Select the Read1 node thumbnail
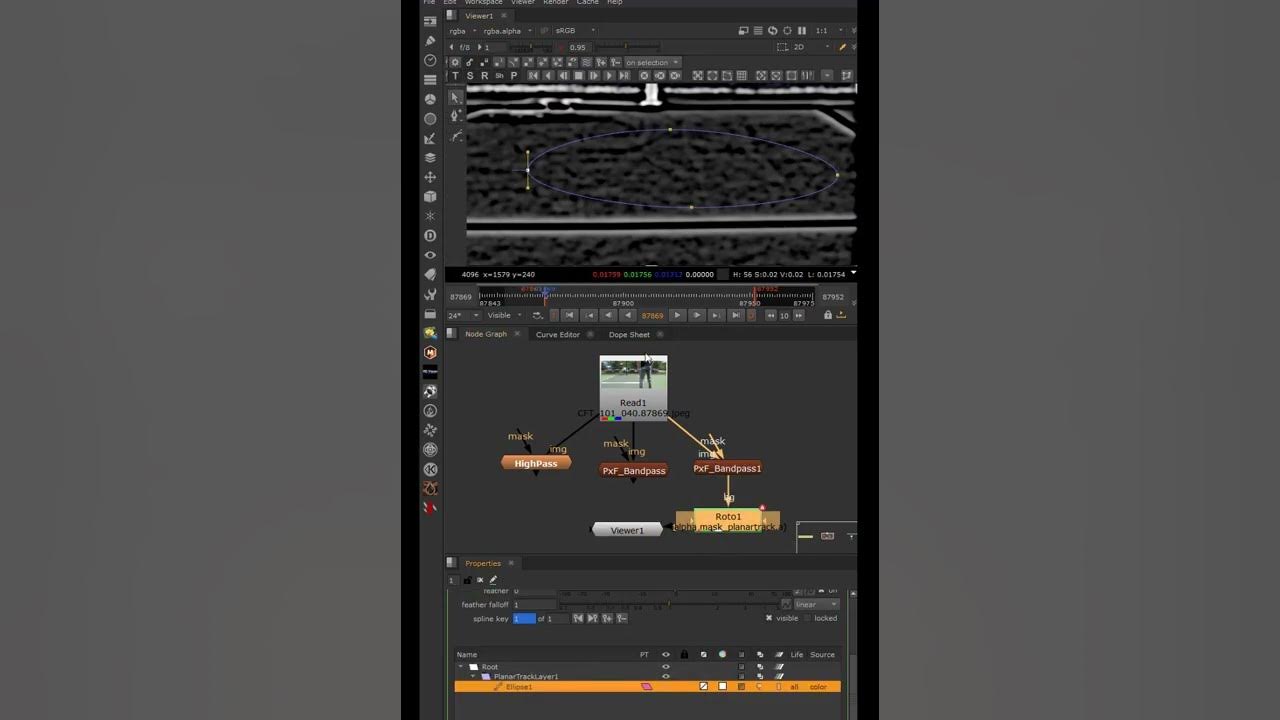This screenshot has height=720, width=1280. click(633, 377)
